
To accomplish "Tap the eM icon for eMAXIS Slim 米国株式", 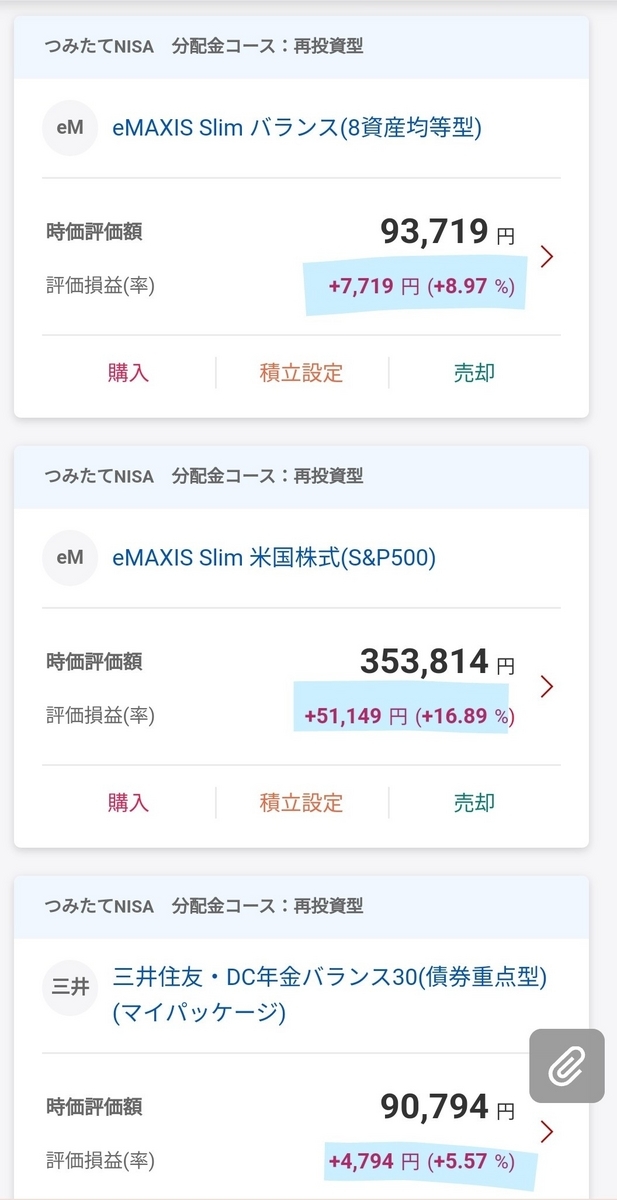I will click(x=70, y=558).
